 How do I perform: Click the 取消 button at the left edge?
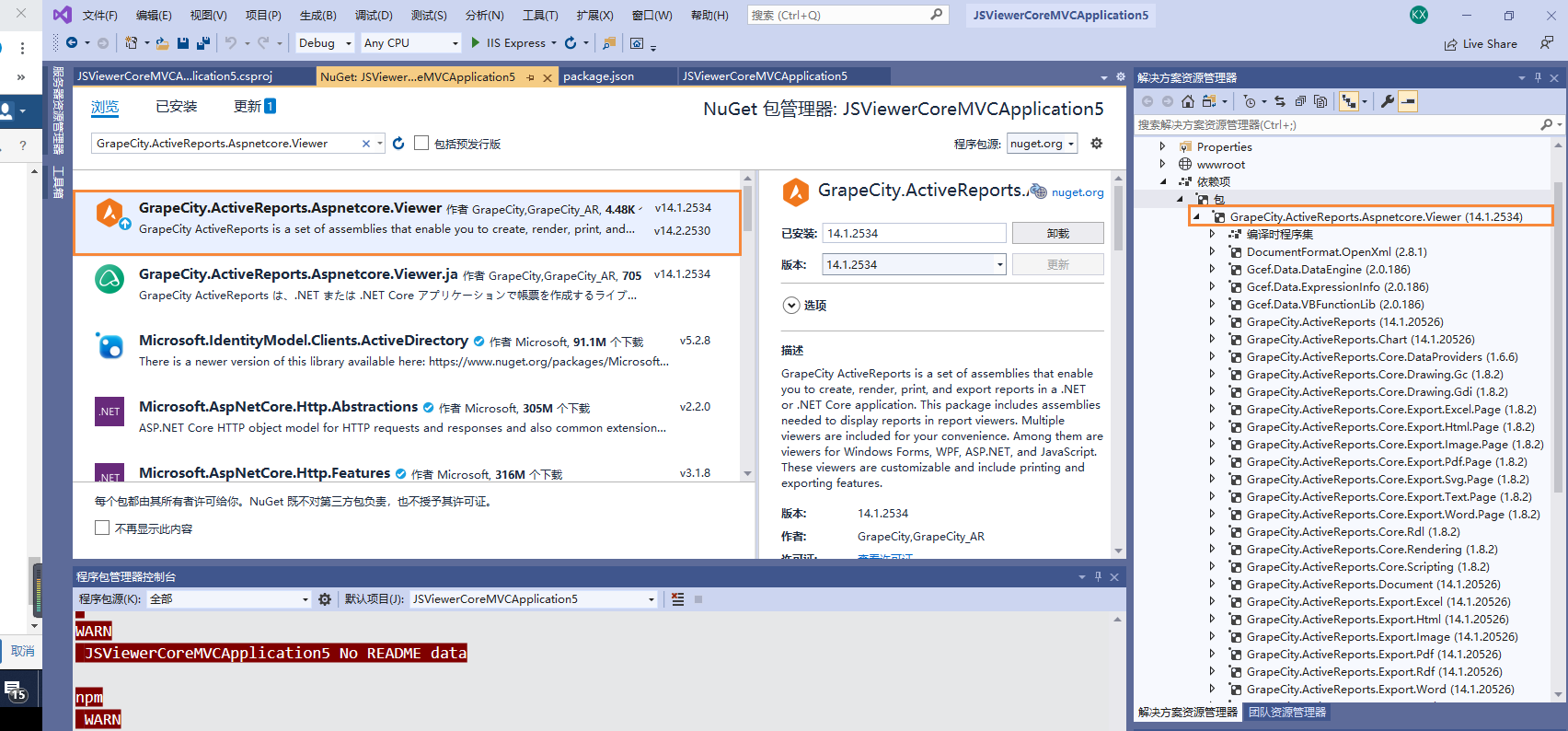point(22,651)
